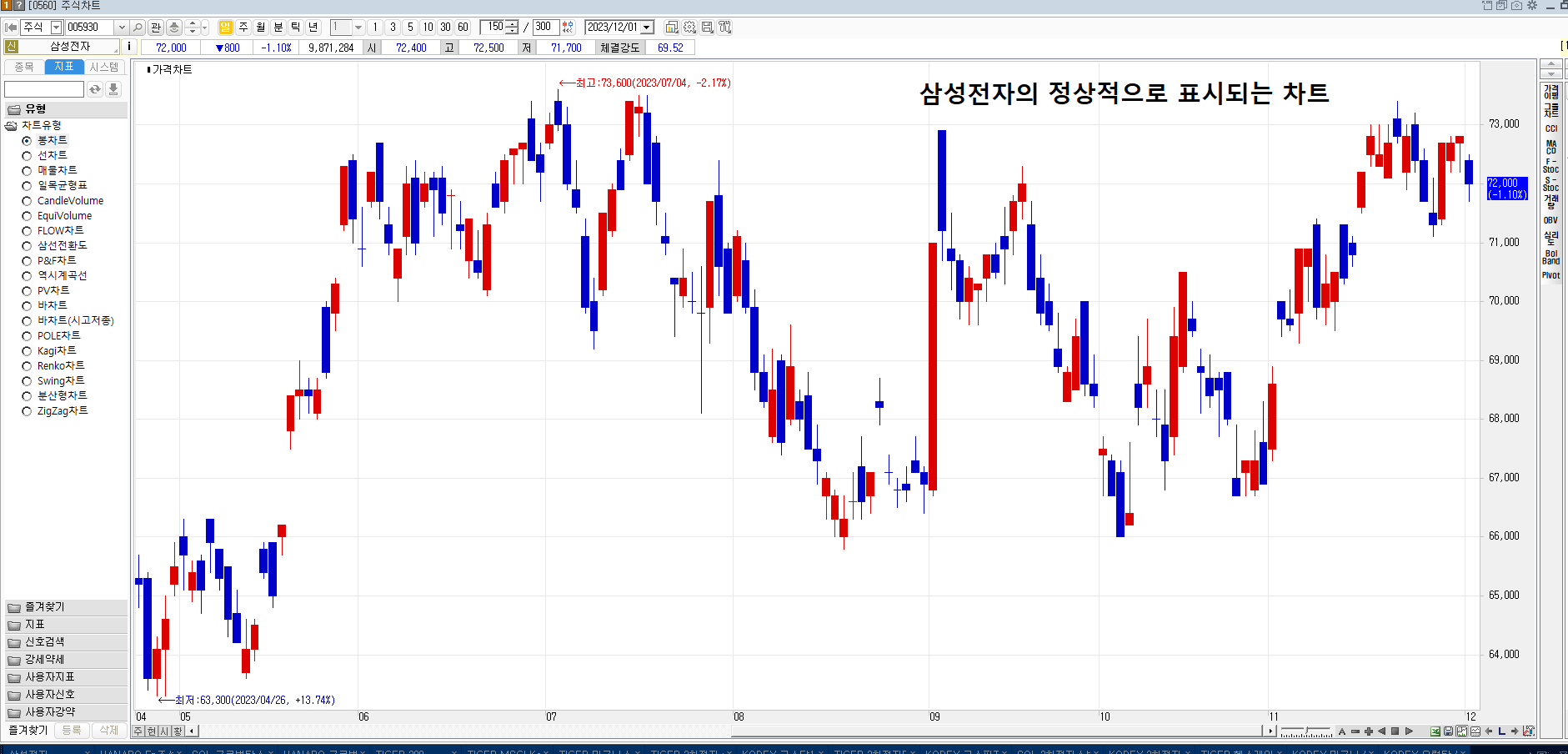Choose the Renko차트 radio option
The height and width of the screenshot is (754, 1568).
point(27,366)
